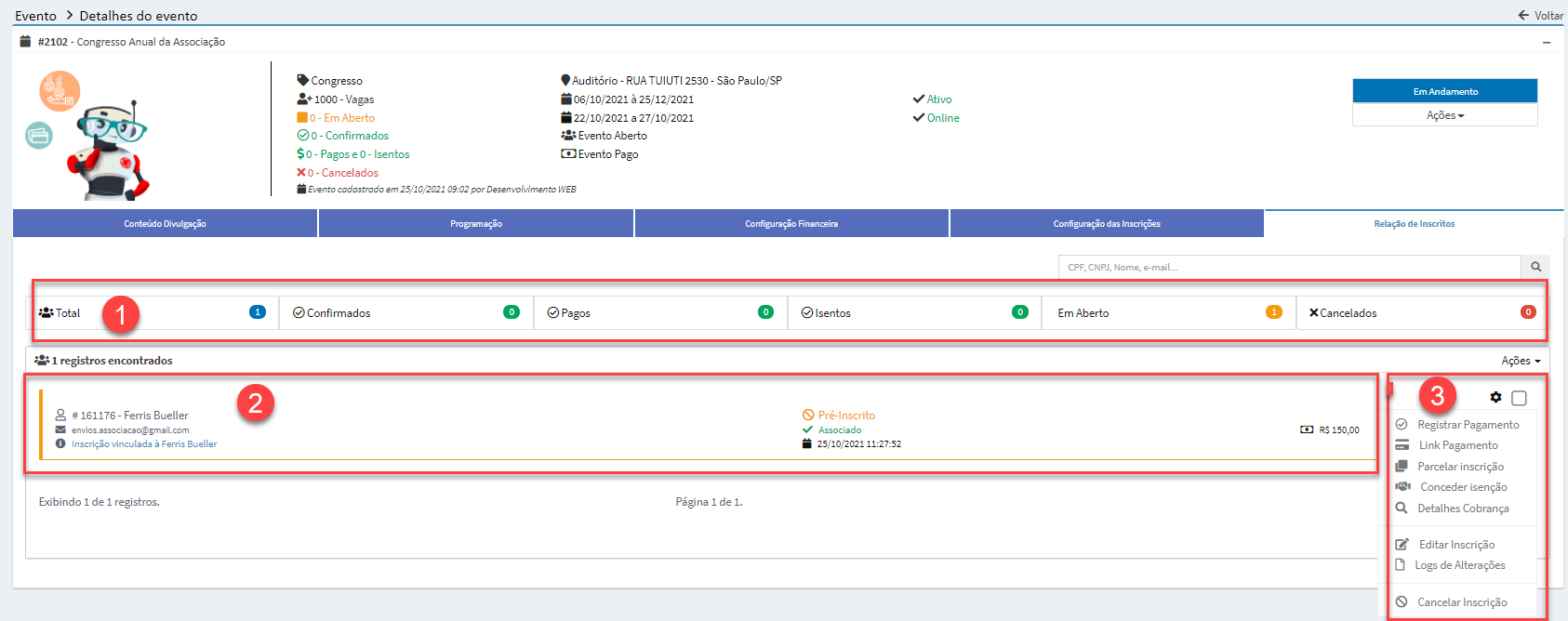Select Conceder isenção from the menu
Viewport: 1568px width, 621px height.
1463,487
